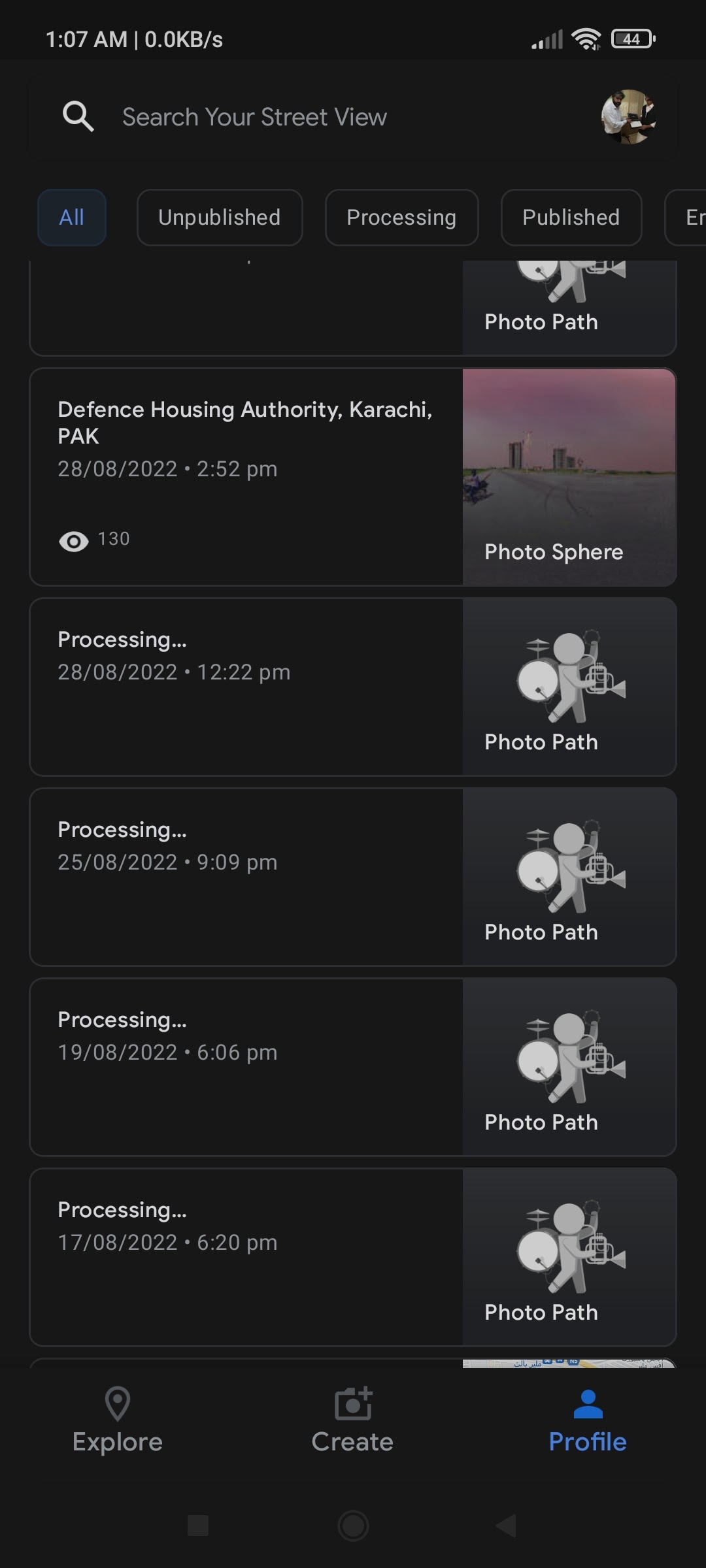Filter by Processing items

pos(401,218)
